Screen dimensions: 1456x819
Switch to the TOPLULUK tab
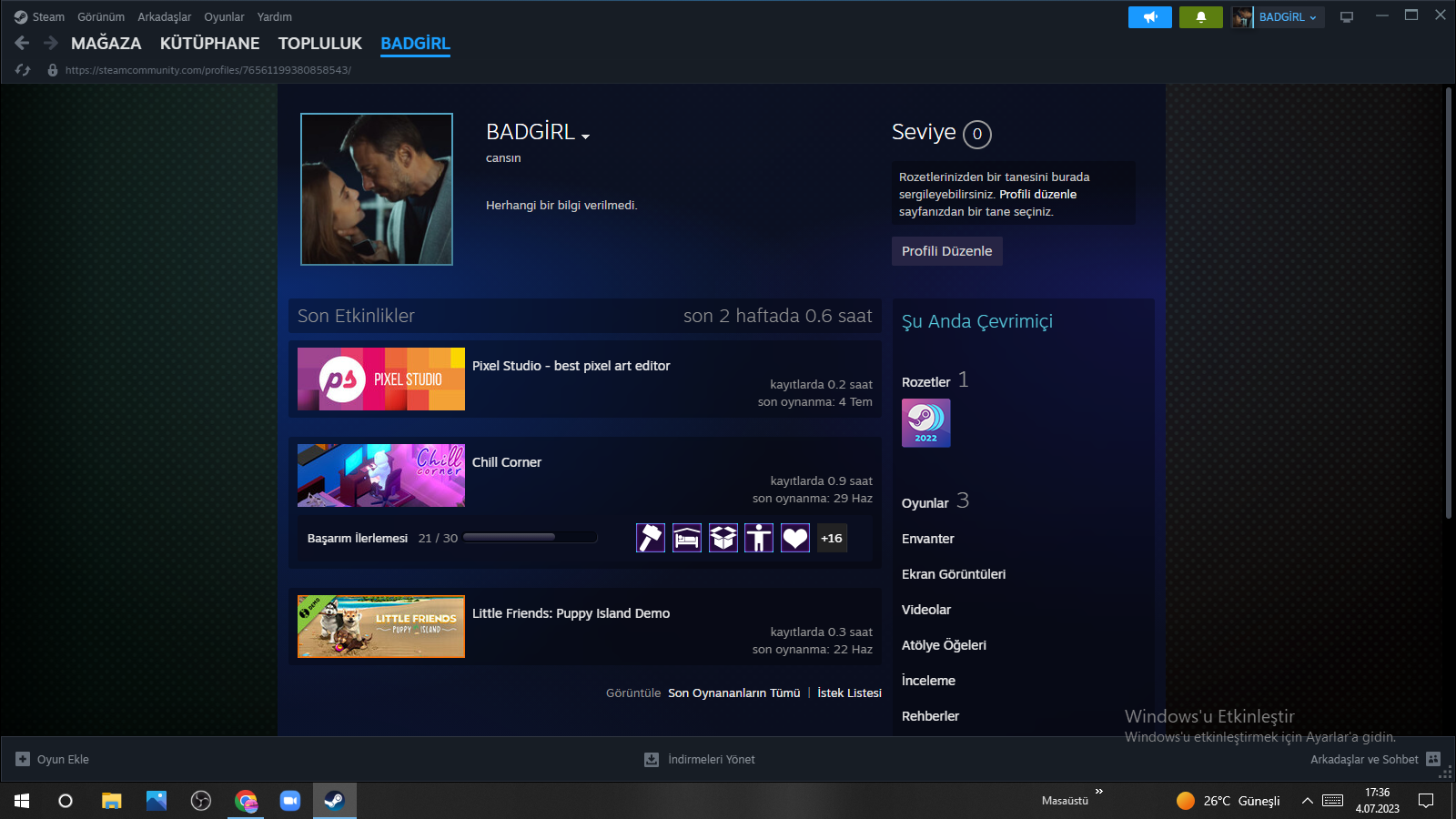[x=320, y=43]
